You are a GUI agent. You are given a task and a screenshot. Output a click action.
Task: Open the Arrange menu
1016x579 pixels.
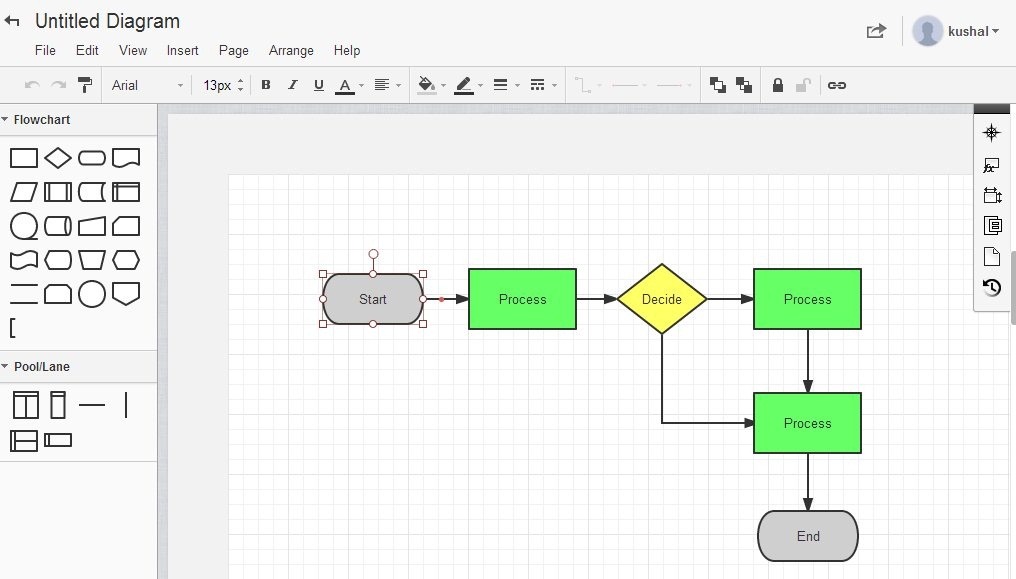[x=291, y=51]
